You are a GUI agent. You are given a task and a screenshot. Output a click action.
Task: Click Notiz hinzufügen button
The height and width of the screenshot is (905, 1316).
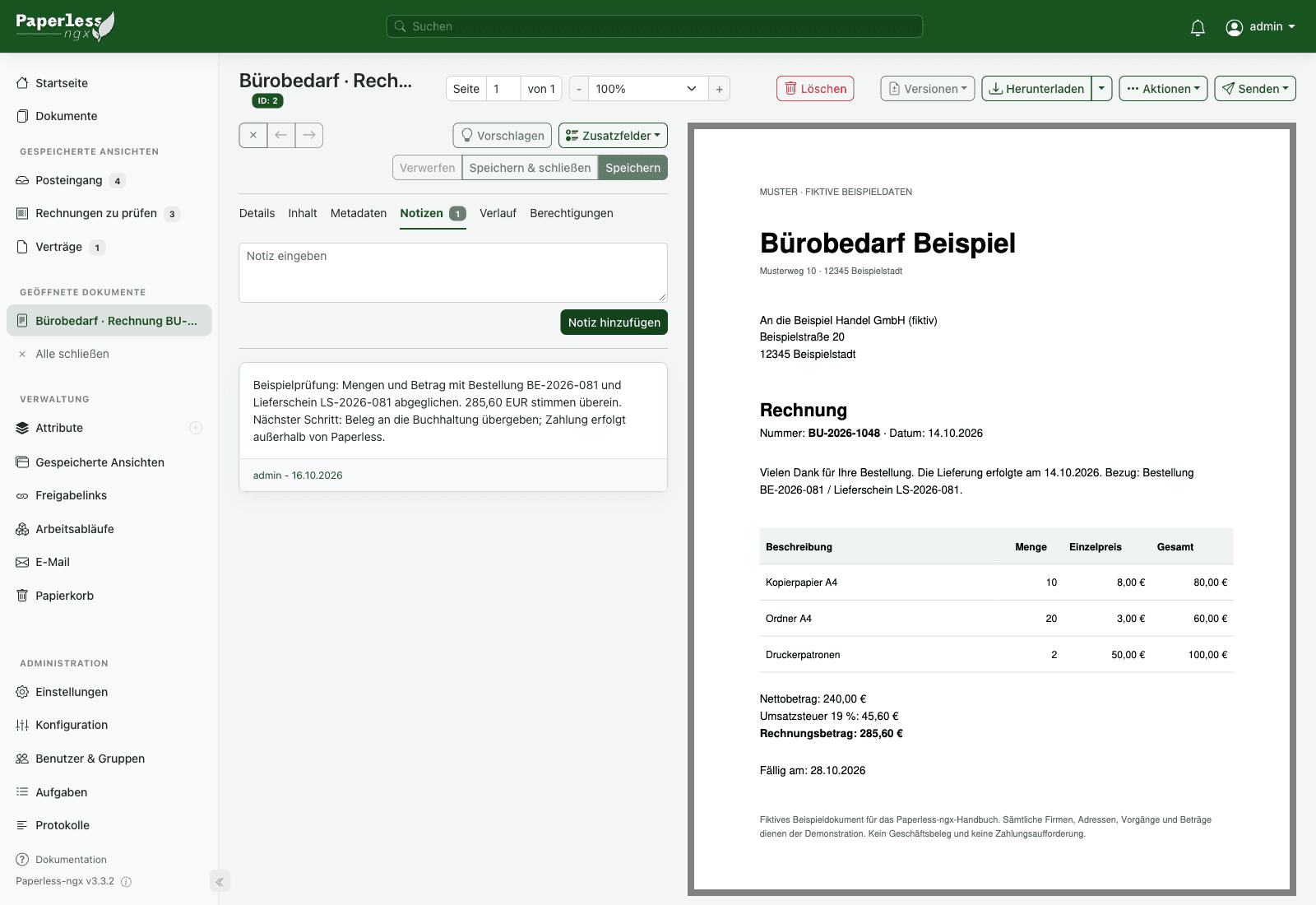click(x=614, y=323)
